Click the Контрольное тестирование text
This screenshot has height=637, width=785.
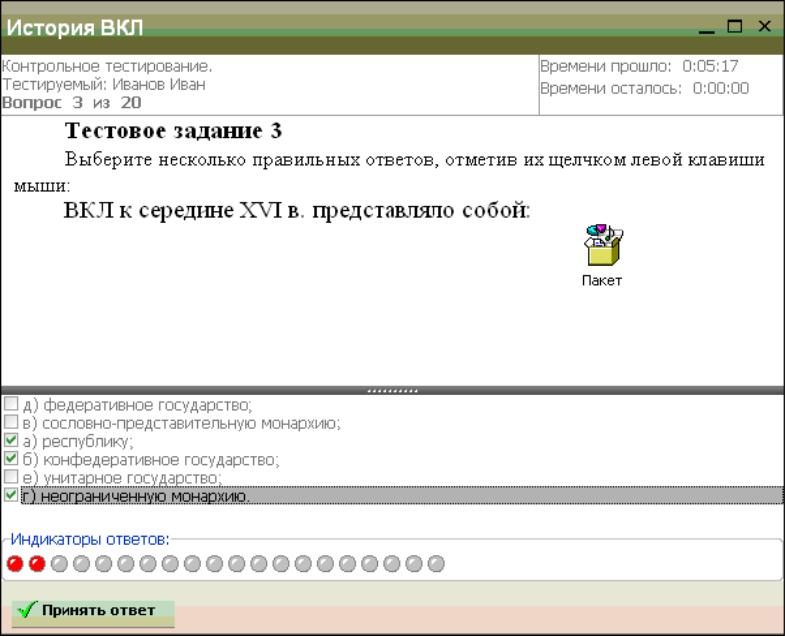107,66
